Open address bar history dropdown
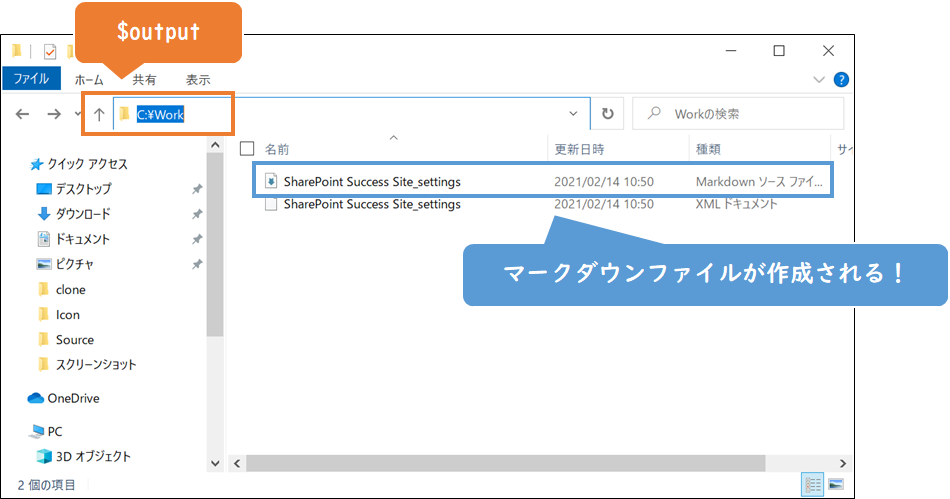 pos(573,114)
